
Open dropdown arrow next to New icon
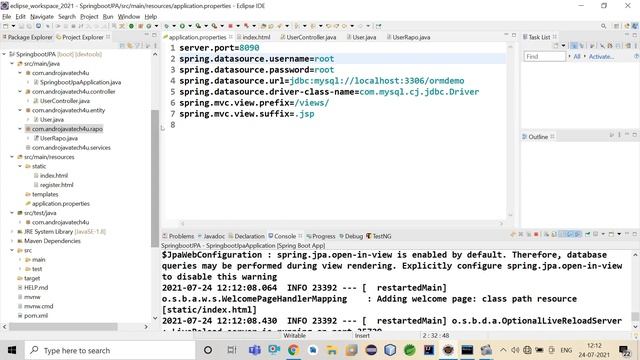(x=13, y=26)
